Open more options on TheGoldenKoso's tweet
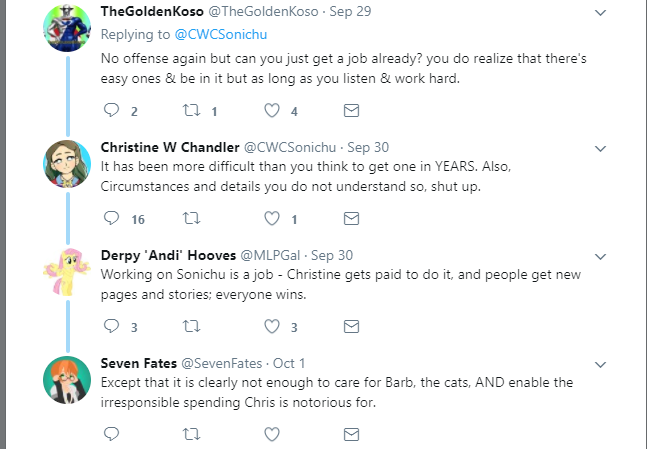Viewport: 647px width, 449px height. pos(600,13)
